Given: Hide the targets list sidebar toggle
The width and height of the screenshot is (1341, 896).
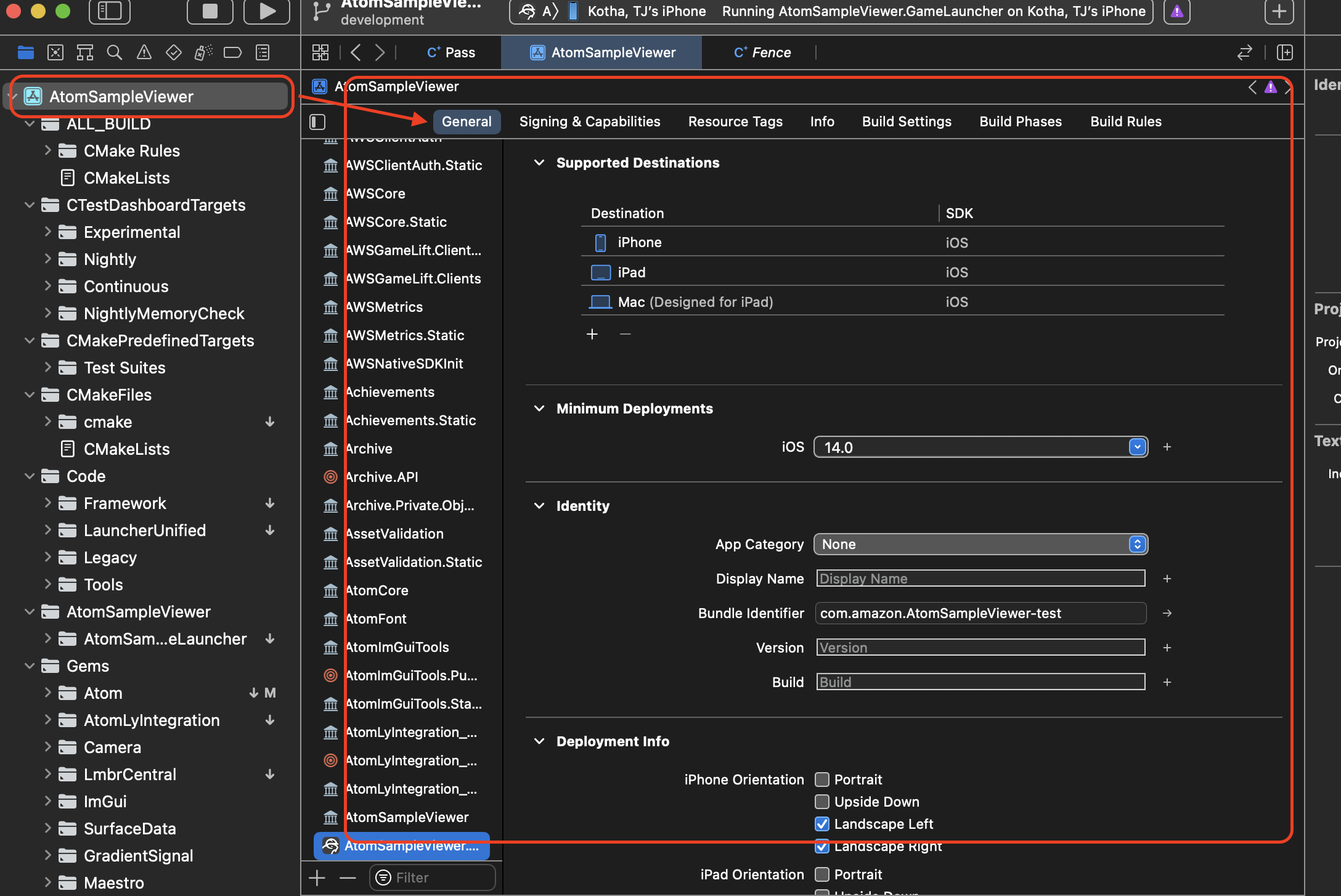Looking at the screenshot, I should [317, 122].
